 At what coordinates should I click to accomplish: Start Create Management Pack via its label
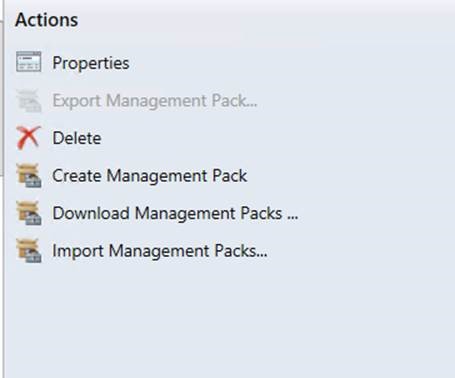(x=150, y=176)
